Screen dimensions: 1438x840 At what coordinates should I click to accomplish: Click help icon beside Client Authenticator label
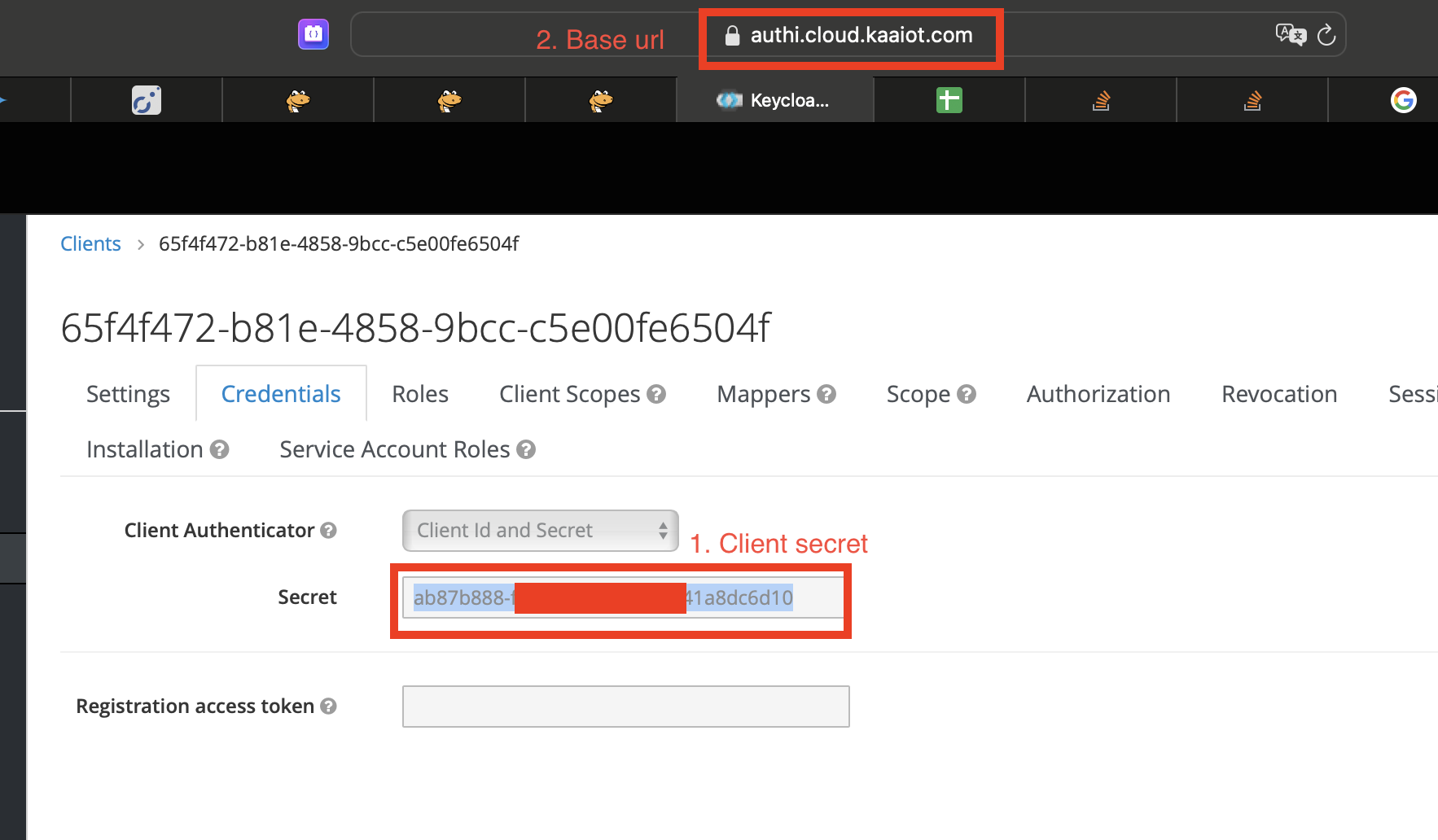coord(328,531)
